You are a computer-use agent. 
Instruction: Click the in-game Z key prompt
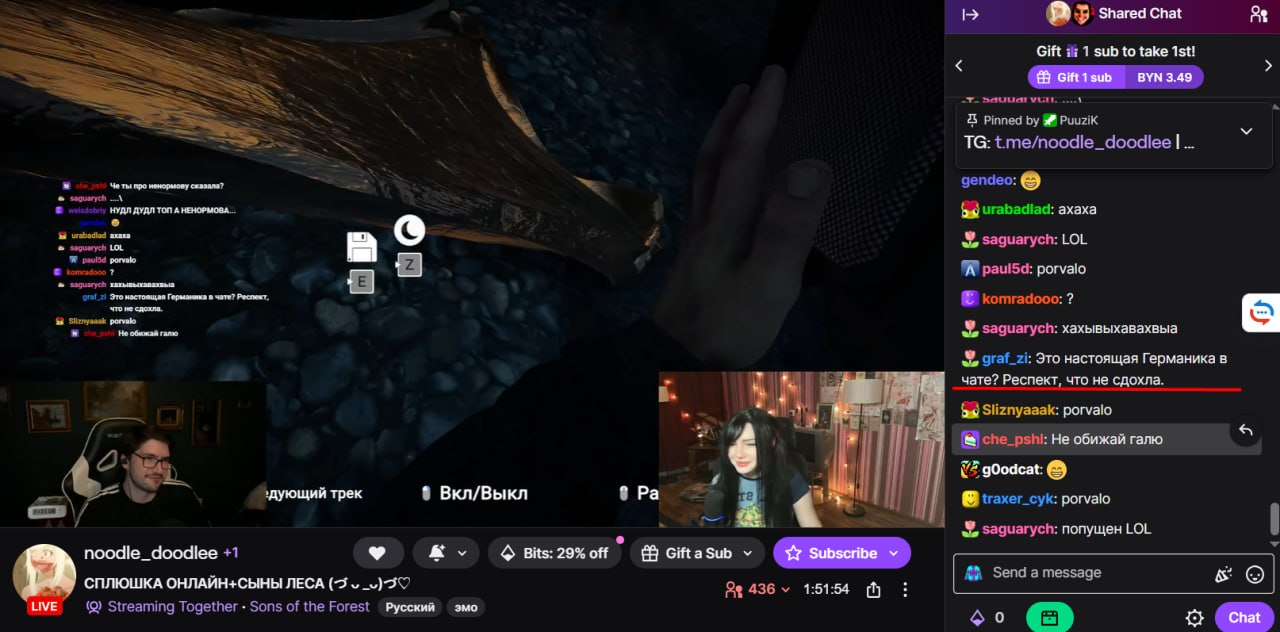point(409,265)
